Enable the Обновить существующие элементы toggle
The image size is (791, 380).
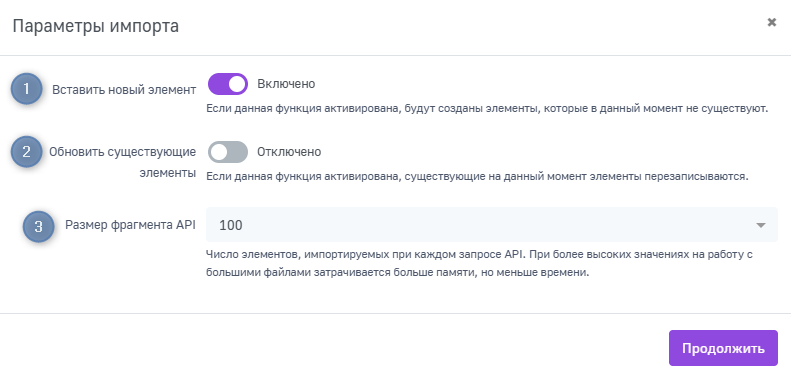[228, 152]
